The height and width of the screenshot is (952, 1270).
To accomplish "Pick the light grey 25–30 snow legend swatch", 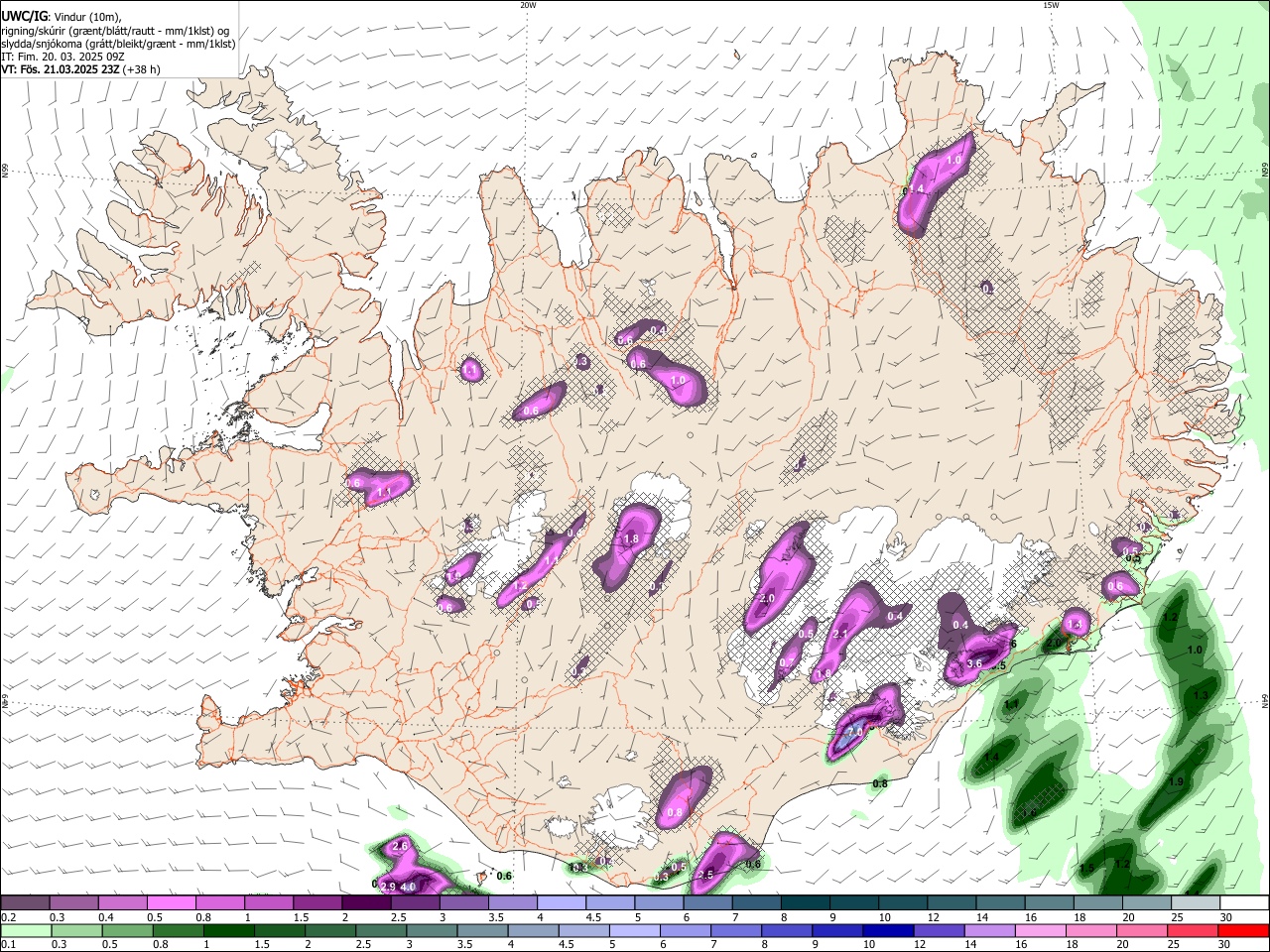I will point(1197,903).
